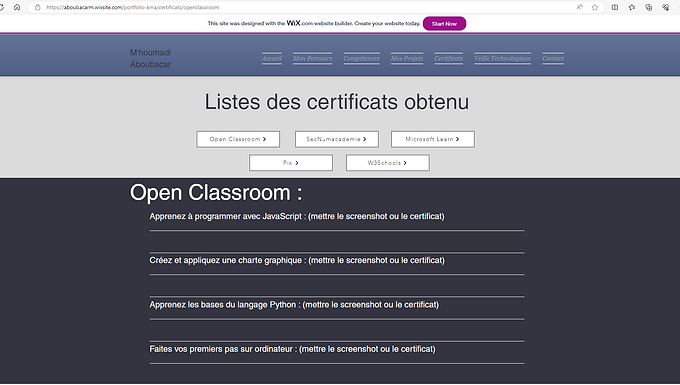Click the M'houmadi Aboubacar site title
680x385 pixels.
coord(150,59)
